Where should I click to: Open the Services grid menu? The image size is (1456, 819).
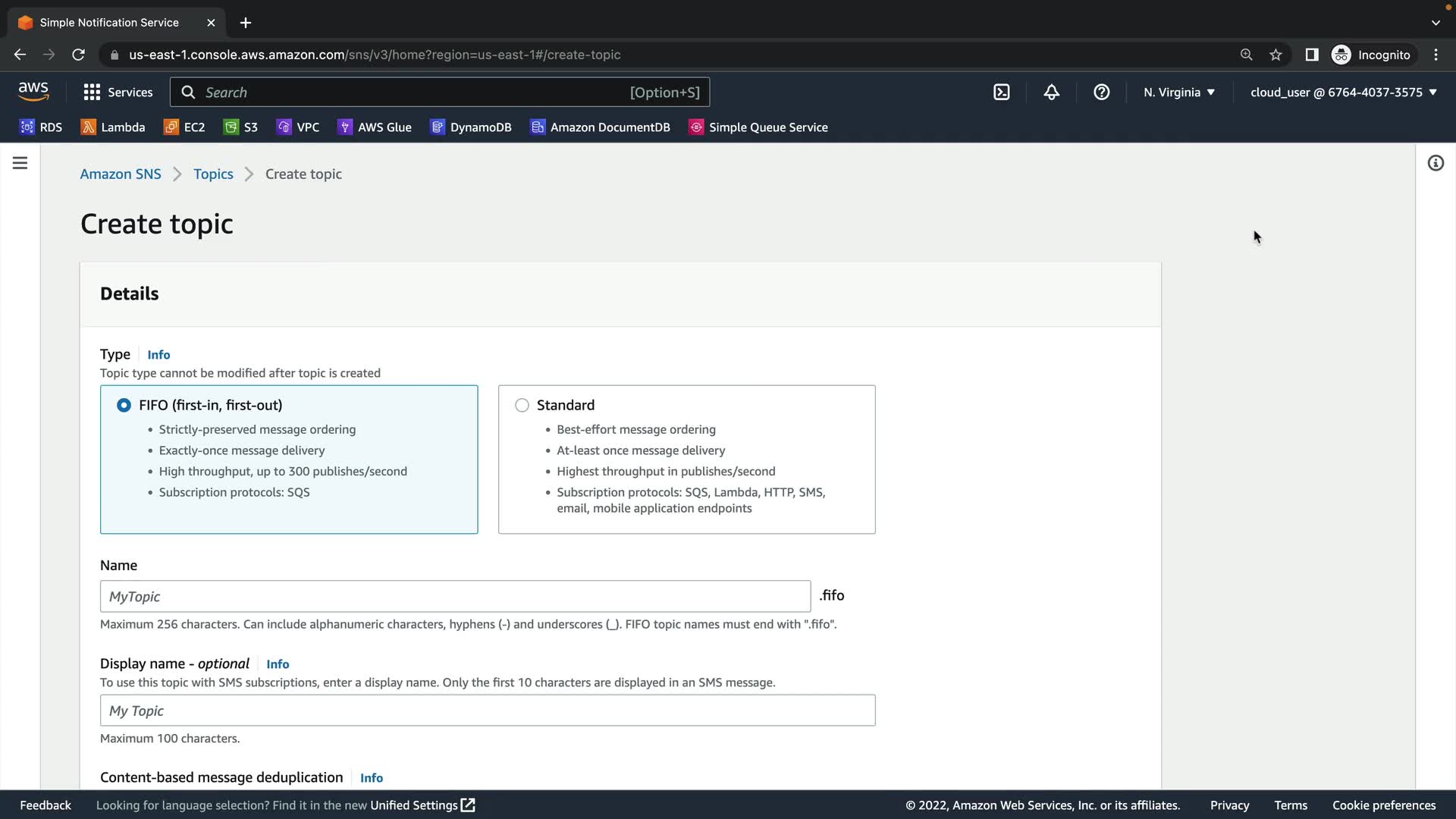(118, 93)
